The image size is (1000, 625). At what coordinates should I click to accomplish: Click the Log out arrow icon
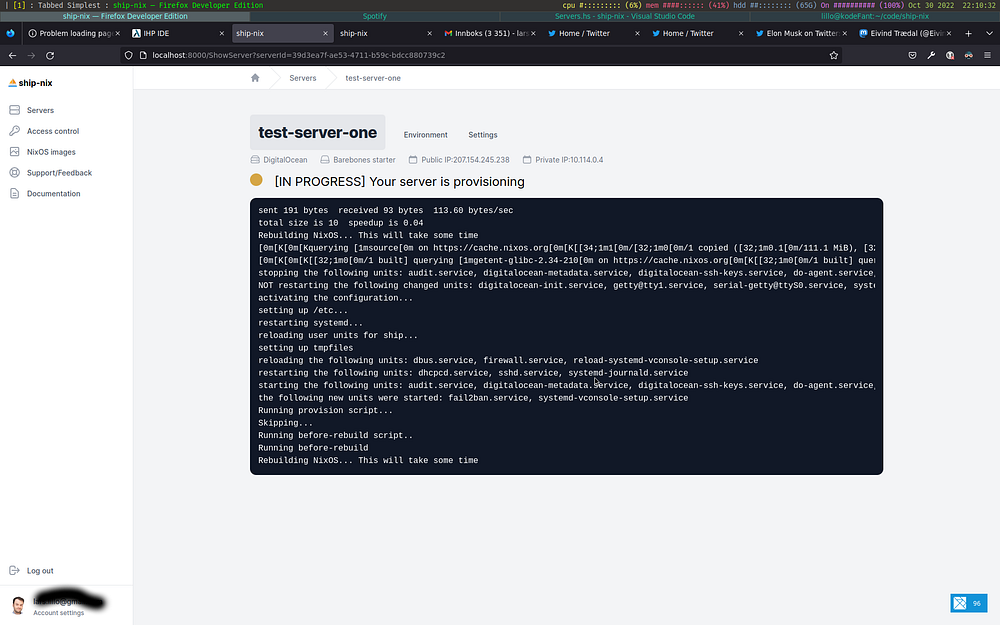coord(15,570)
